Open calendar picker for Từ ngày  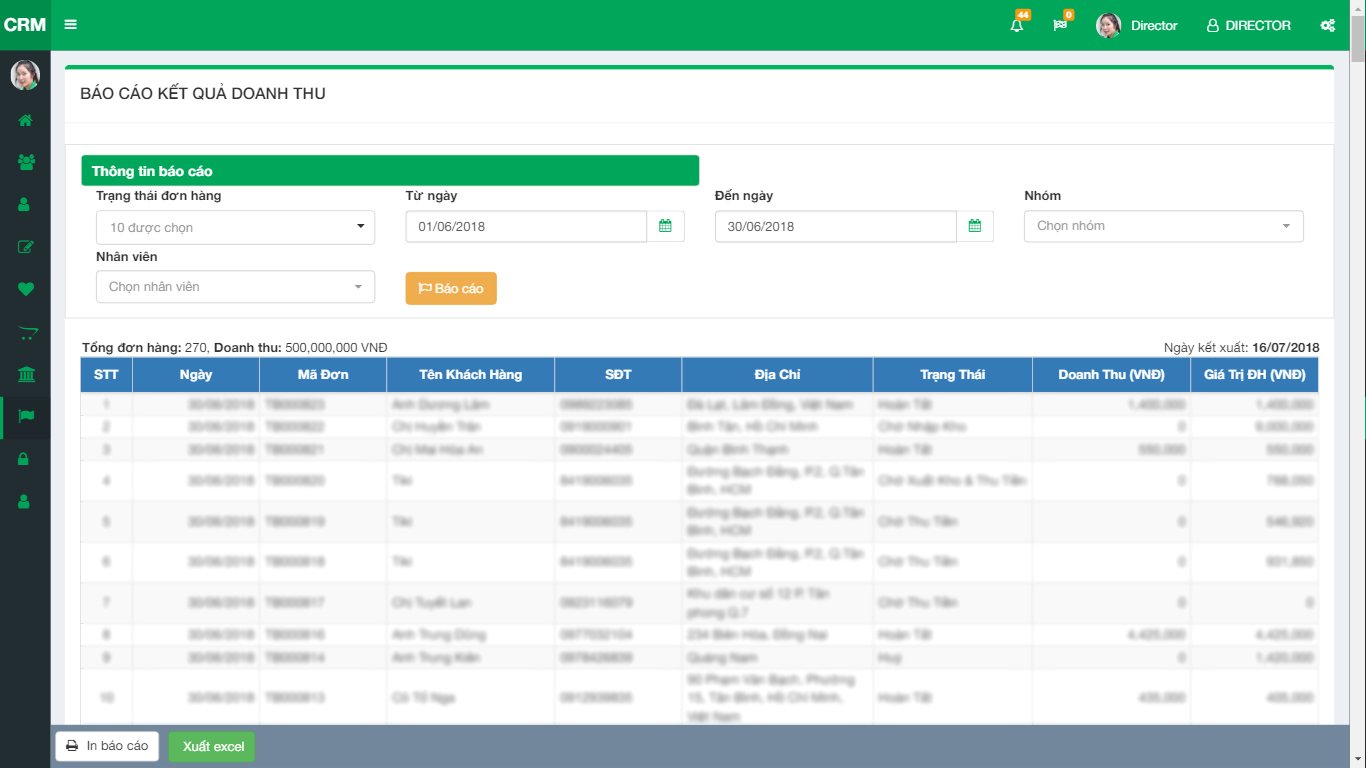click(665, 227)
